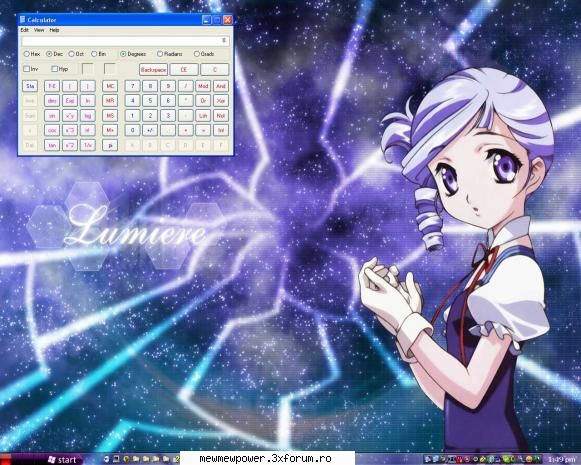Click the calculator display field

(x=125, y=40)
